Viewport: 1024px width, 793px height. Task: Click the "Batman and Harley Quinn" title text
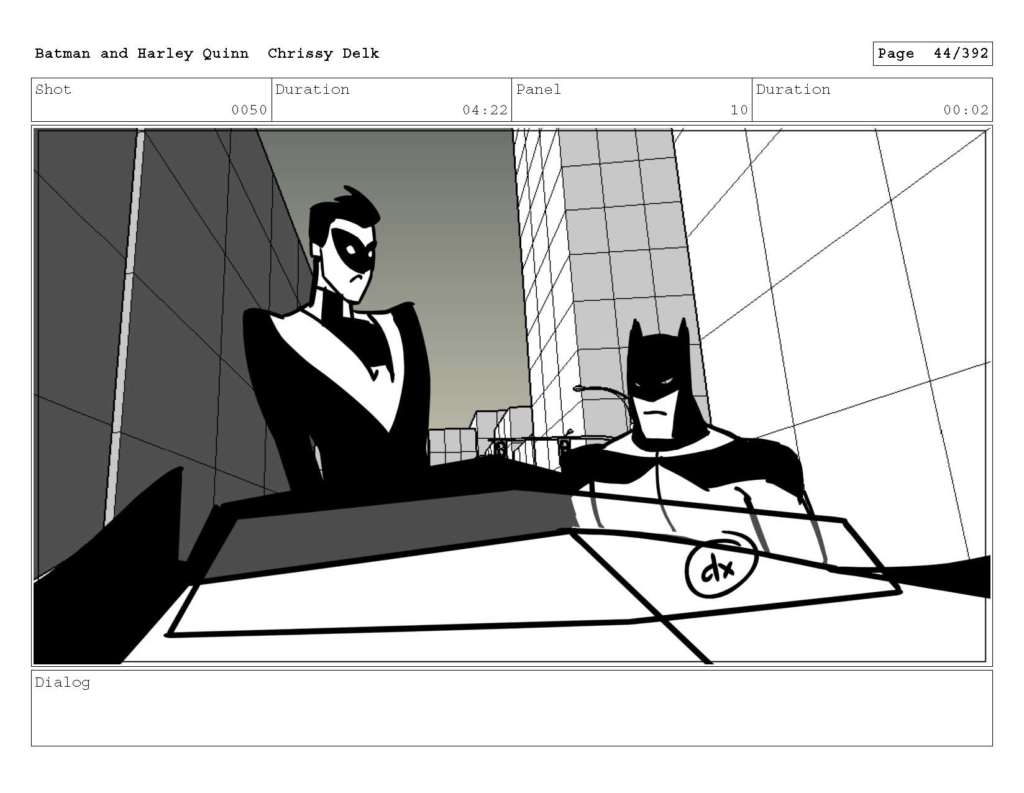click(142, 54)
